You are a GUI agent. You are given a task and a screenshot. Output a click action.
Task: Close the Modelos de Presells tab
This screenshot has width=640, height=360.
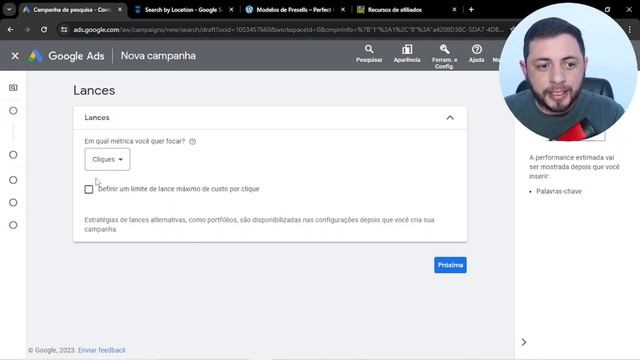click(x=343, y=9)
